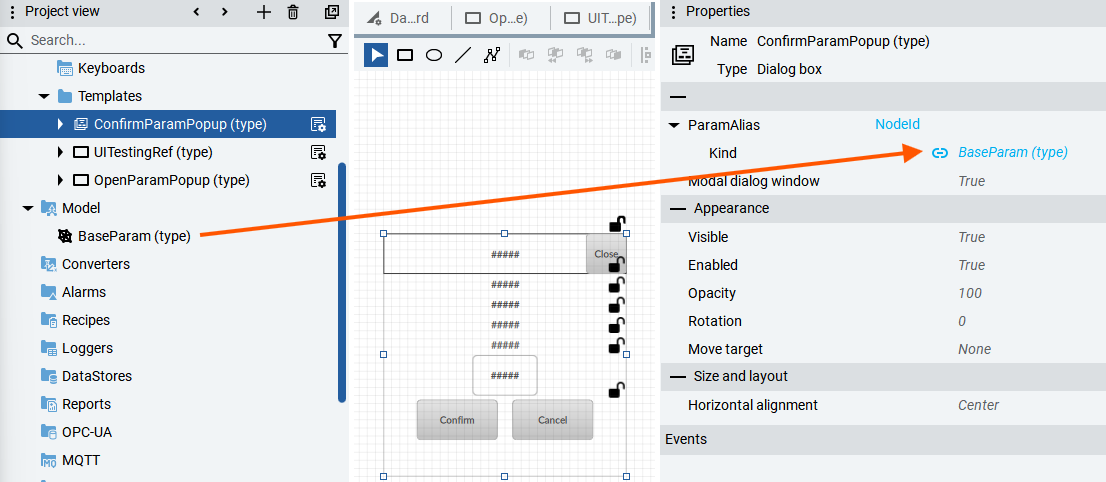Screen dimensions: 1106x482
Task: Collapse the Appearance section
Action: (x=678, y=209)
